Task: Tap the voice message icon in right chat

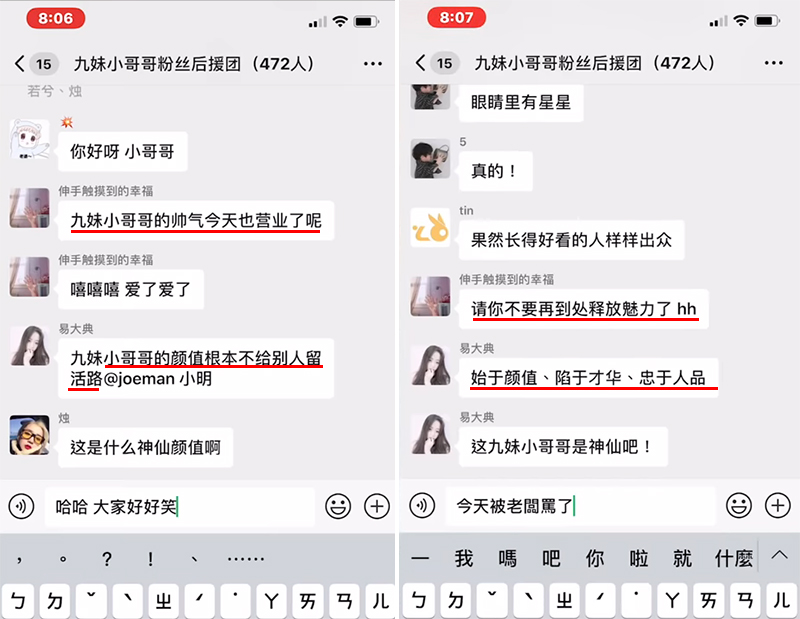Action: coord(422,506)
